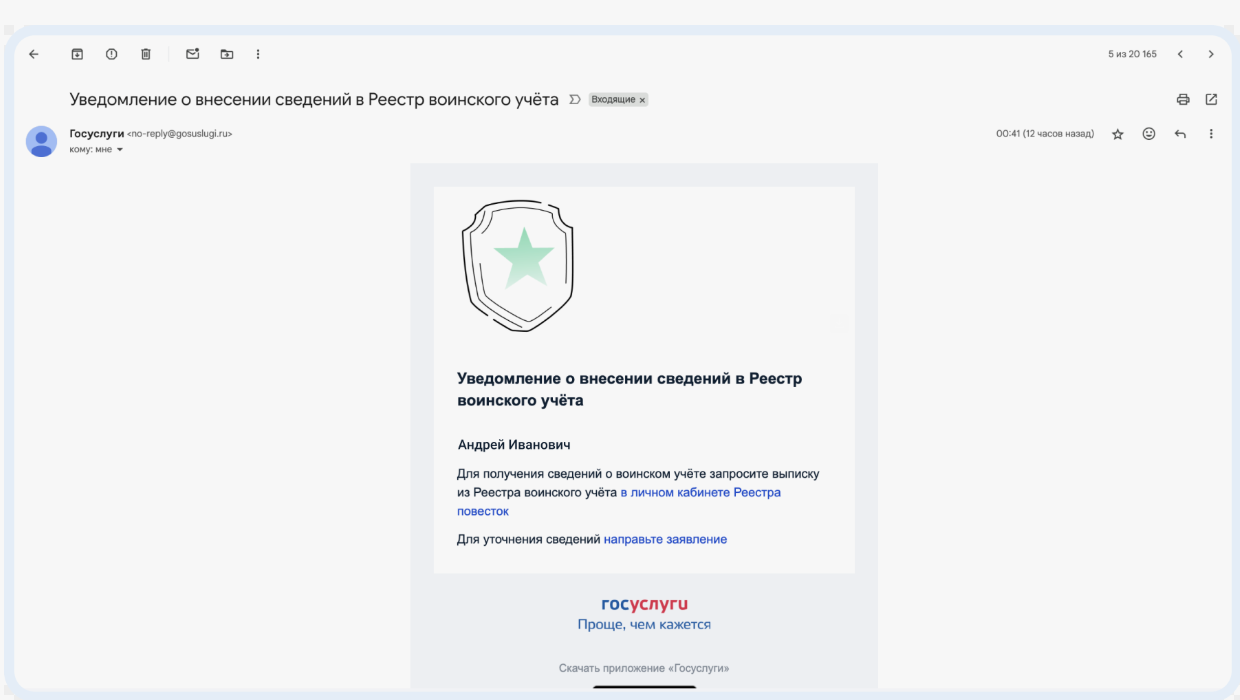Screen dimensions: 1240x700
Task: Delete the email with trash icon
Action: pos(145,54)
